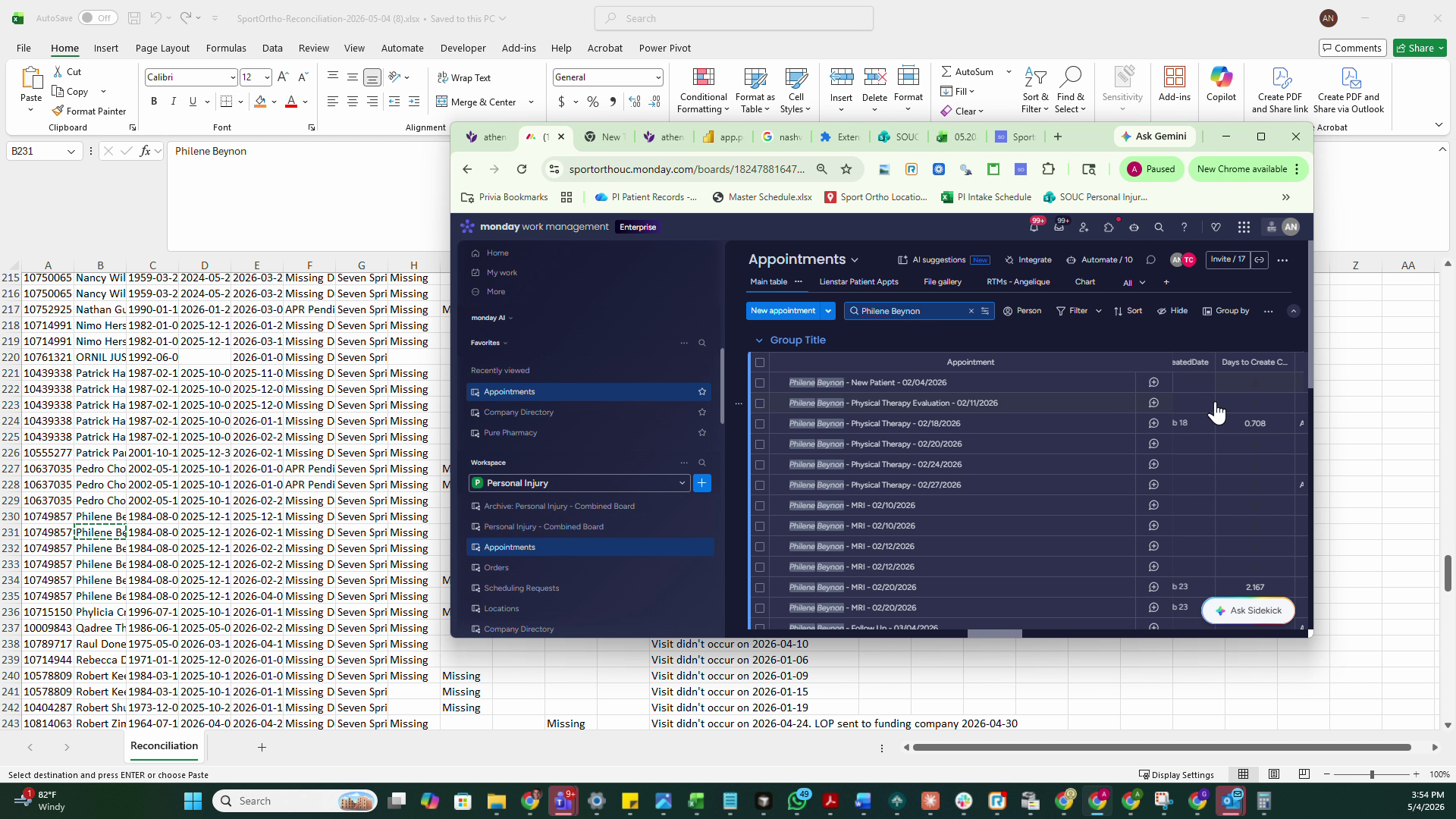Click the monday notifications bell icon
This screenshot has width=1456, height=819.
[1034, 227]
